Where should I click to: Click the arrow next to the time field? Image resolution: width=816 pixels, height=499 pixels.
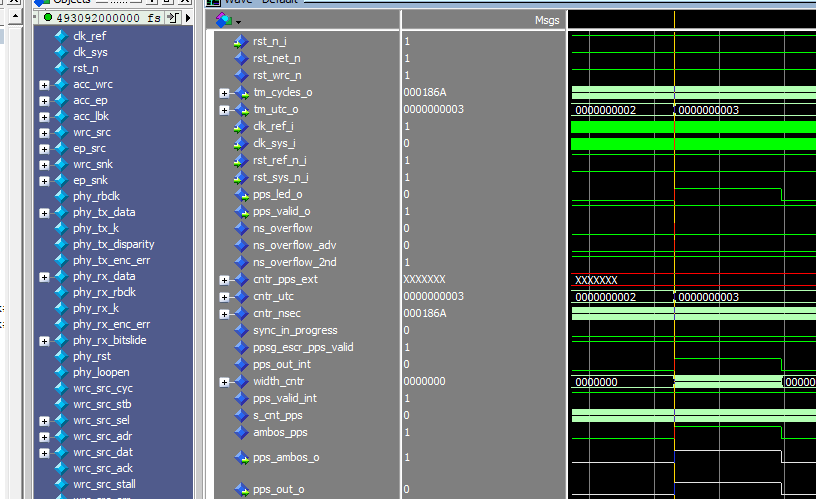(188, 18)
